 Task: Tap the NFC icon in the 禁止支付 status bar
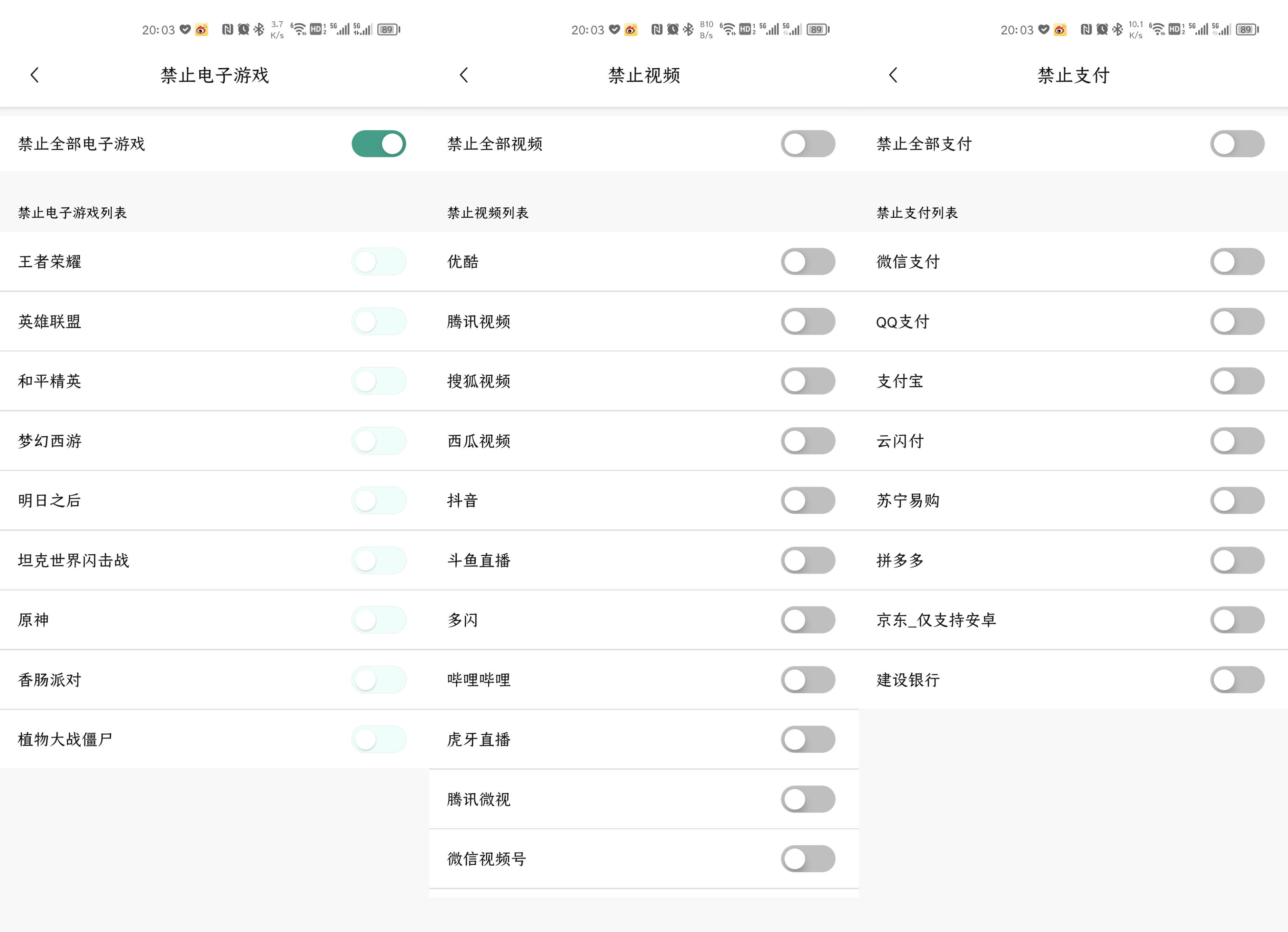tap(1086, 29)
